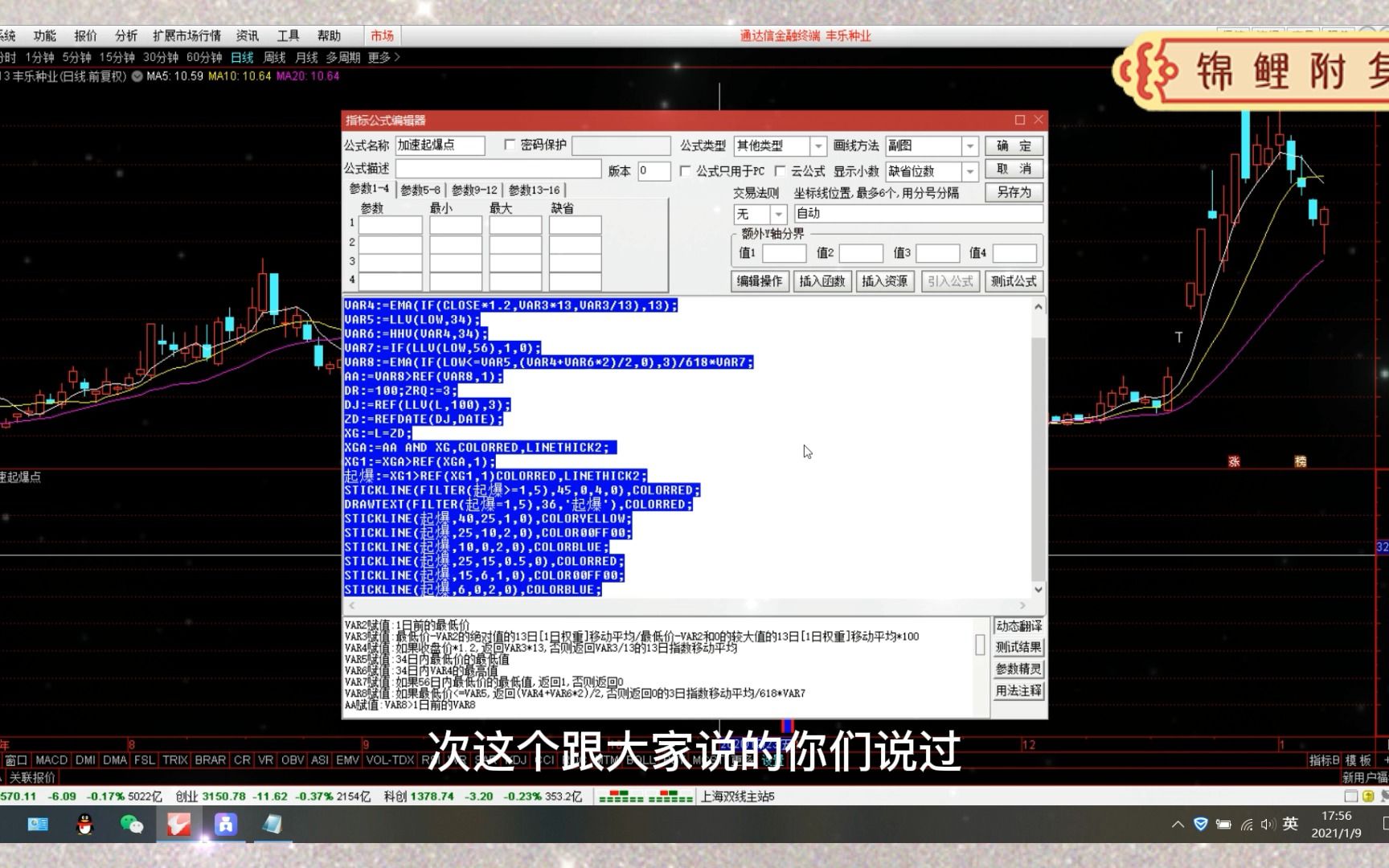
Task: Click the network tray icon
Action: click(1247, 825)
